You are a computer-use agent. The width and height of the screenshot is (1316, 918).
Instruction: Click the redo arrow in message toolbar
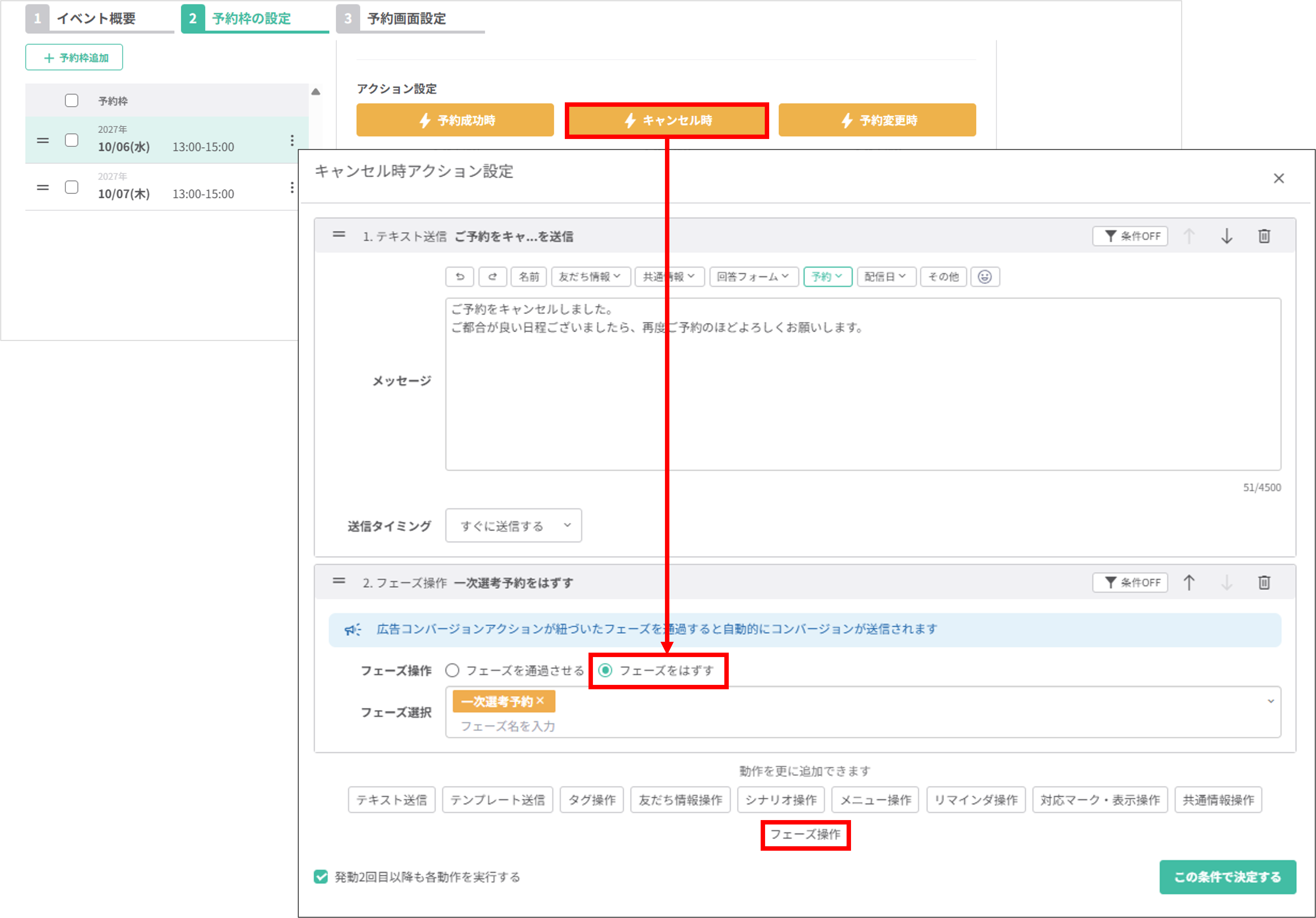tap(492, 277)
